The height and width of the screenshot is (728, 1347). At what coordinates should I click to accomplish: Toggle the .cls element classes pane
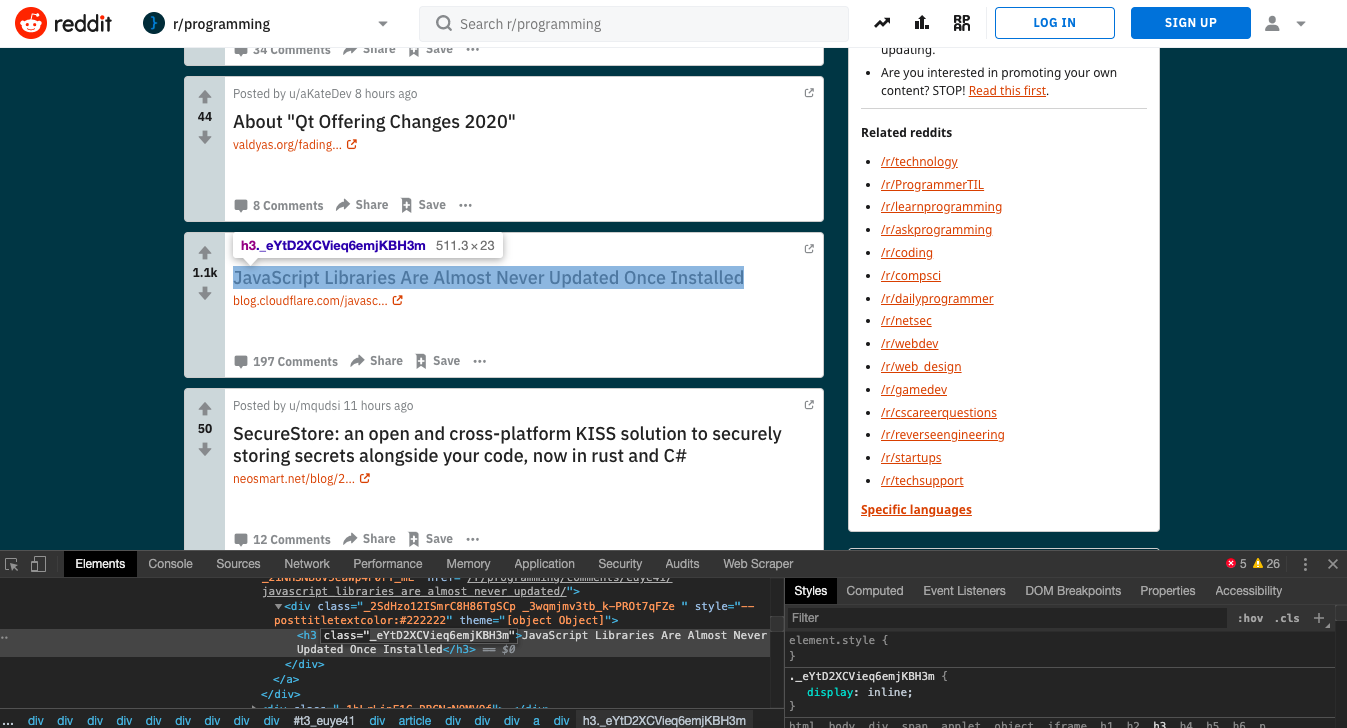1287,617
